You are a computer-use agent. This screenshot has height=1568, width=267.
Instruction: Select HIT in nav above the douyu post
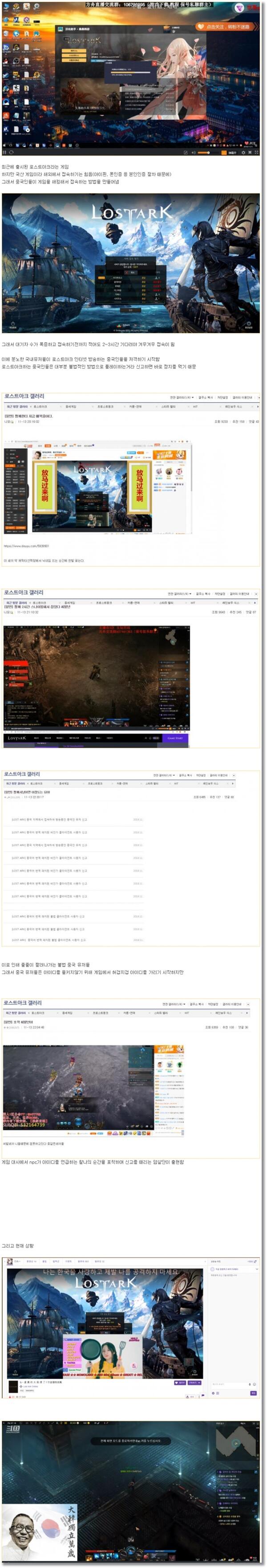[195, 407]
